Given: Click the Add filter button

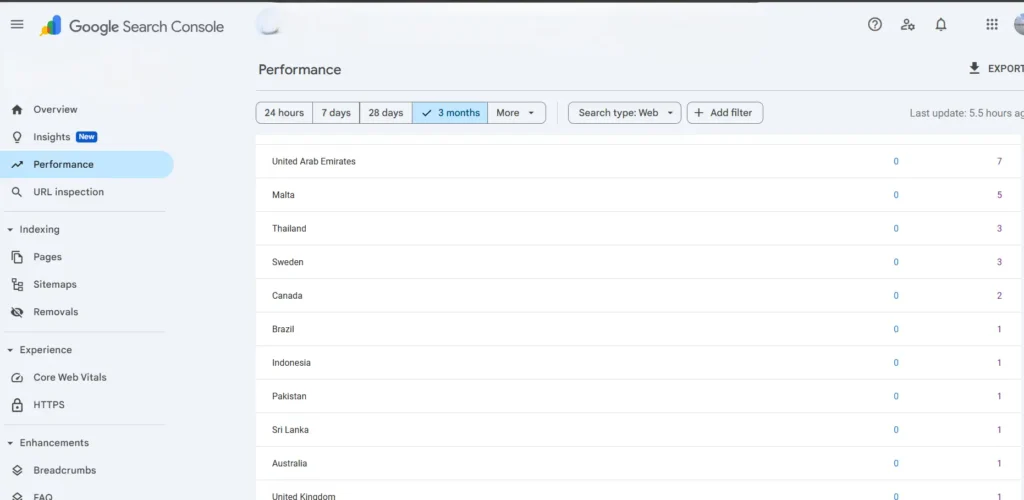Looking at the screenshot, I should 725,113.
